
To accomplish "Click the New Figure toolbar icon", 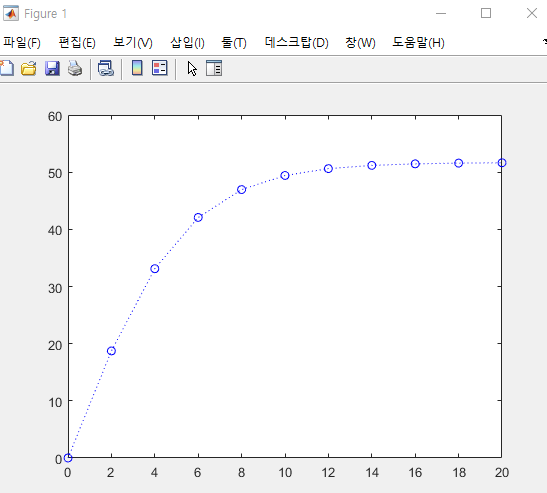I will pyautogui.click(x=6, y=68).
